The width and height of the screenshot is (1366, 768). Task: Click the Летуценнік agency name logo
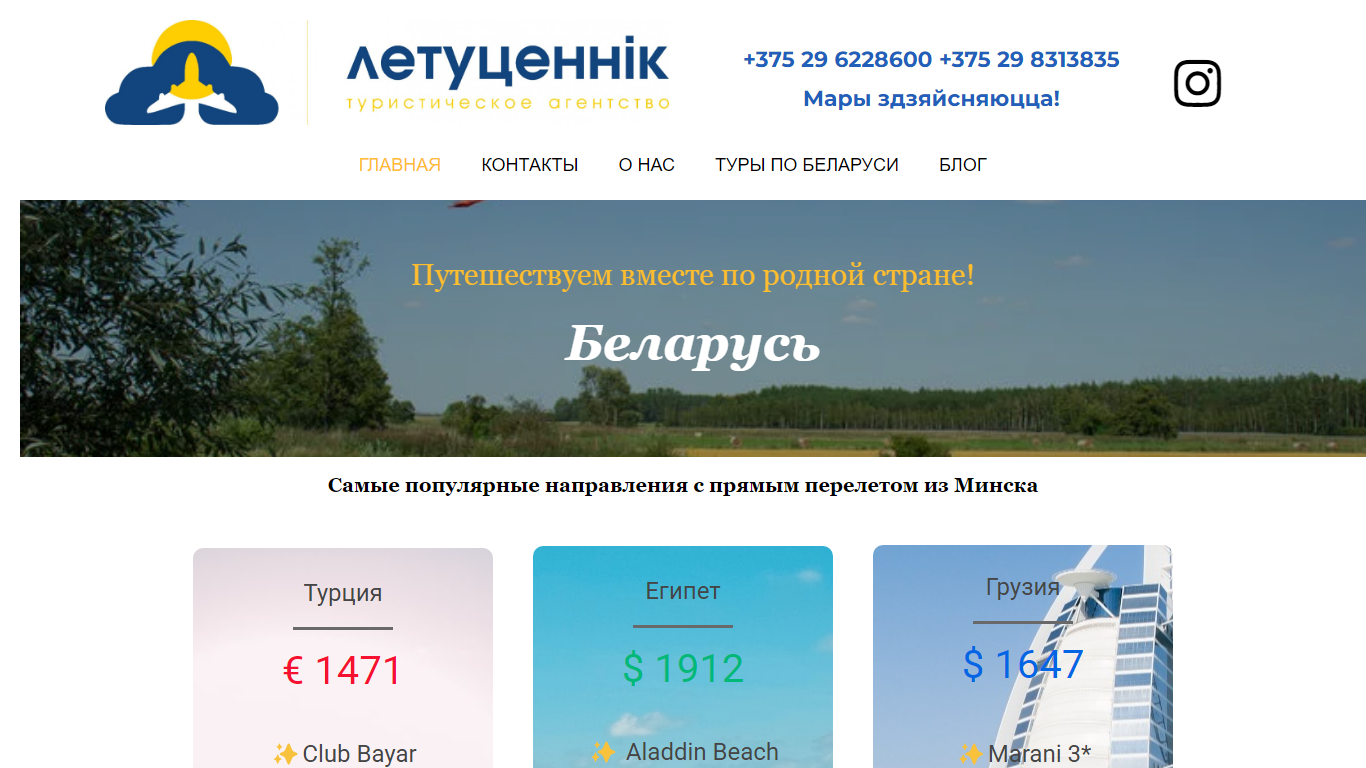coord(508,73)
